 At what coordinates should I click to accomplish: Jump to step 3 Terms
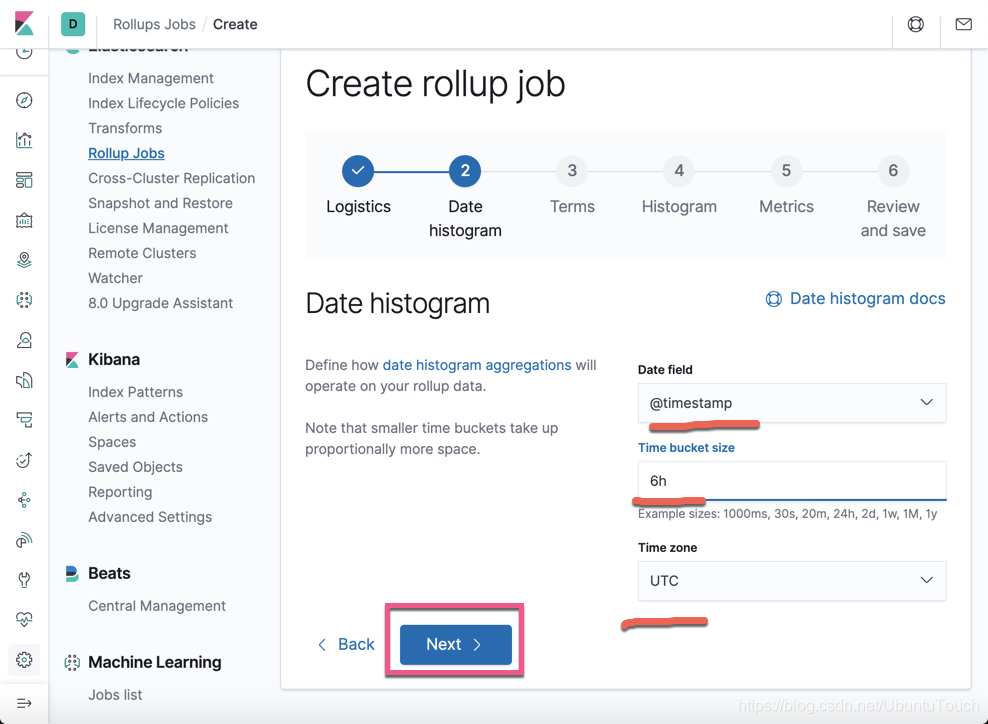572,171
